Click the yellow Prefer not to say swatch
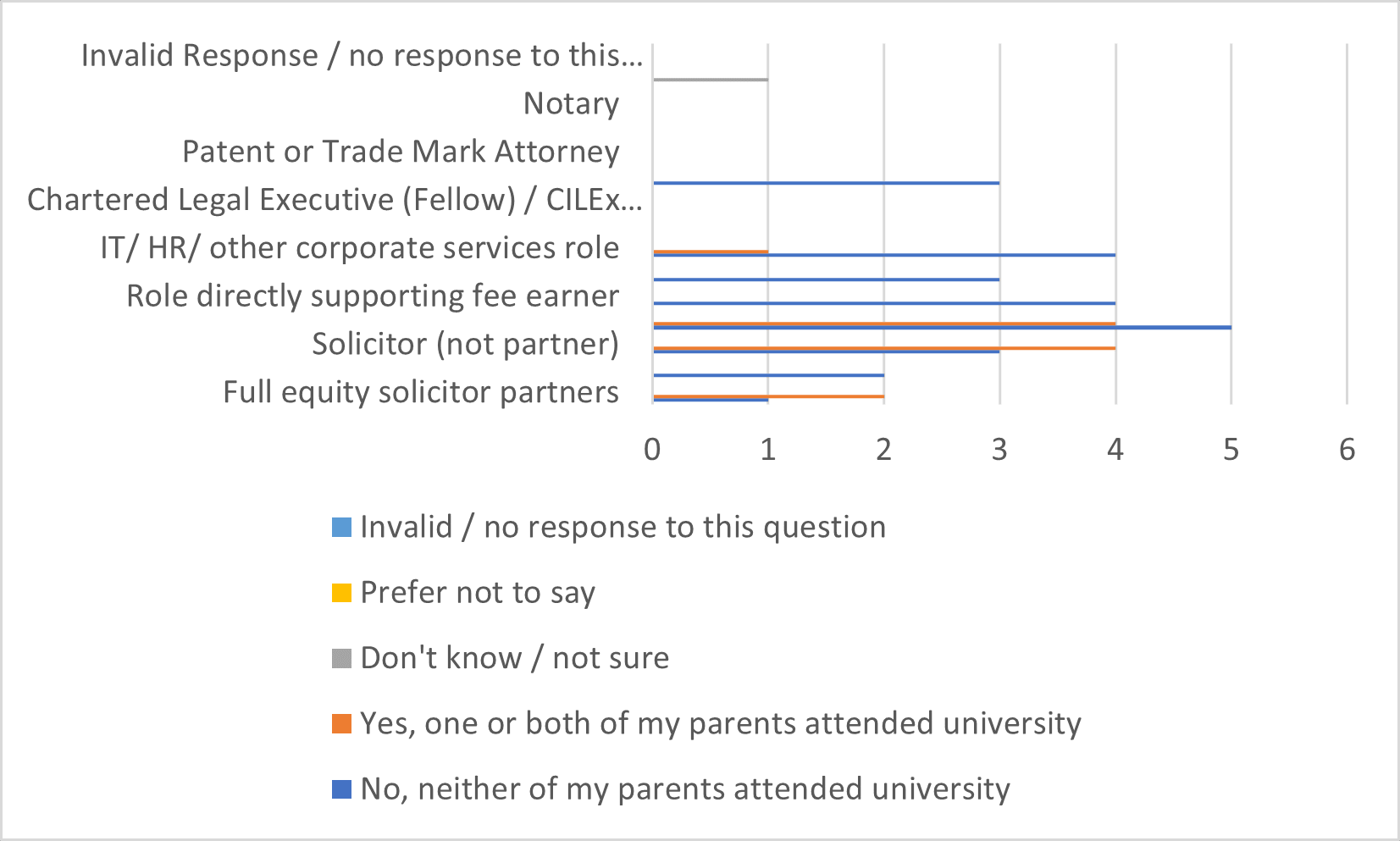Image resolution: width=1400 pixels, height=841 pixels. tap(341, 593)
